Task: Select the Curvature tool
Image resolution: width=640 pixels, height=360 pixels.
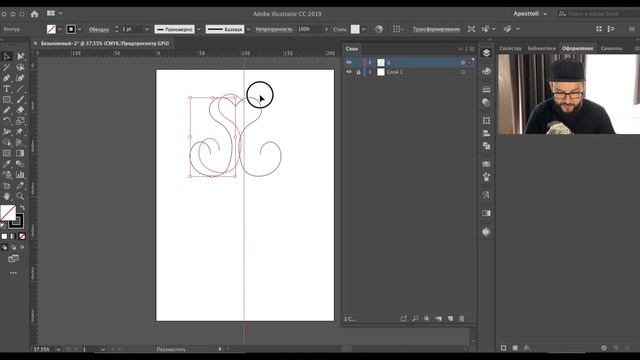Action: (x=20, y=78)
